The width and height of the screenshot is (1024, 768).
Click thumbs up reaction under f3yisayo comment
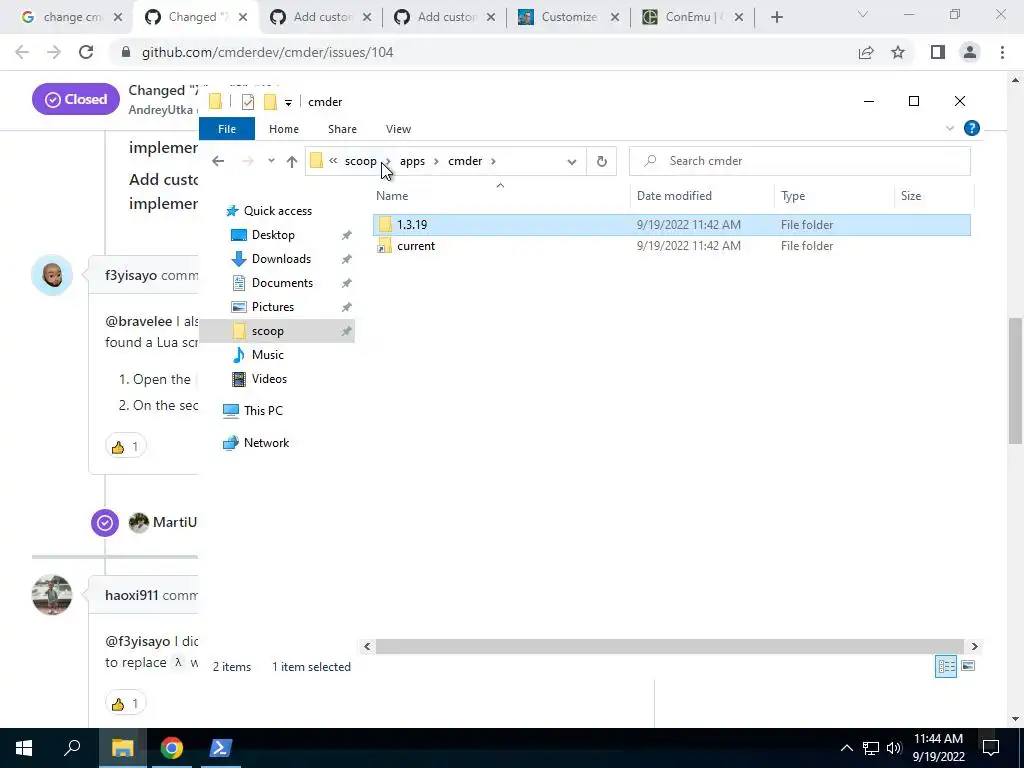pyautogui.click(x=125, y=447)
